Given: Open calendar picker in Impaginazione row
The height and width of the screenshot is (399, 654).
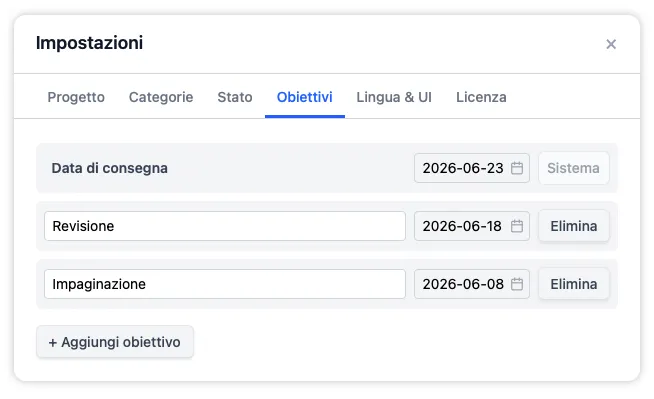Looking at the screenshot, I should pyautogui.click(x=517, y=284).
